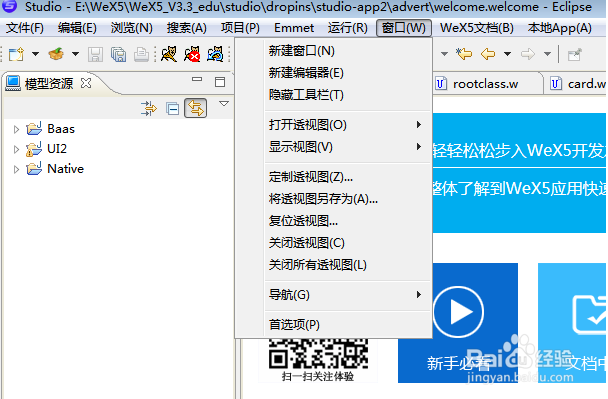This screenshot has width=608, height=399.
Task: Click the Save All icon
Action: point(118,54)
